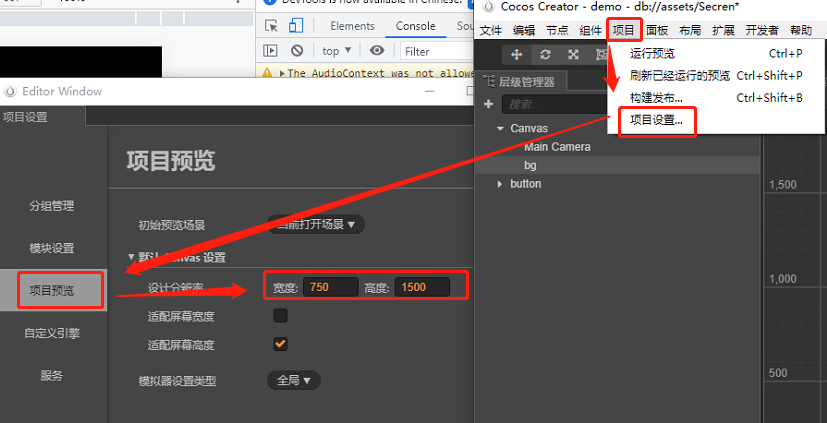Expand the button node in hierarchy

pos(500,184)
